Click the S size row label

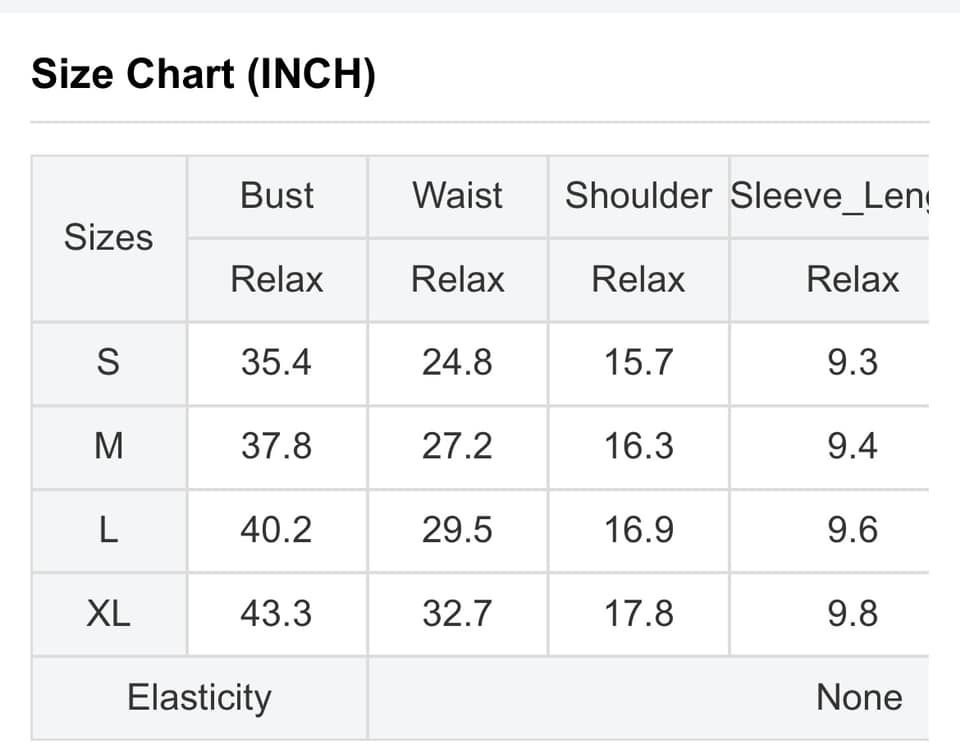[x=108, y=363]
